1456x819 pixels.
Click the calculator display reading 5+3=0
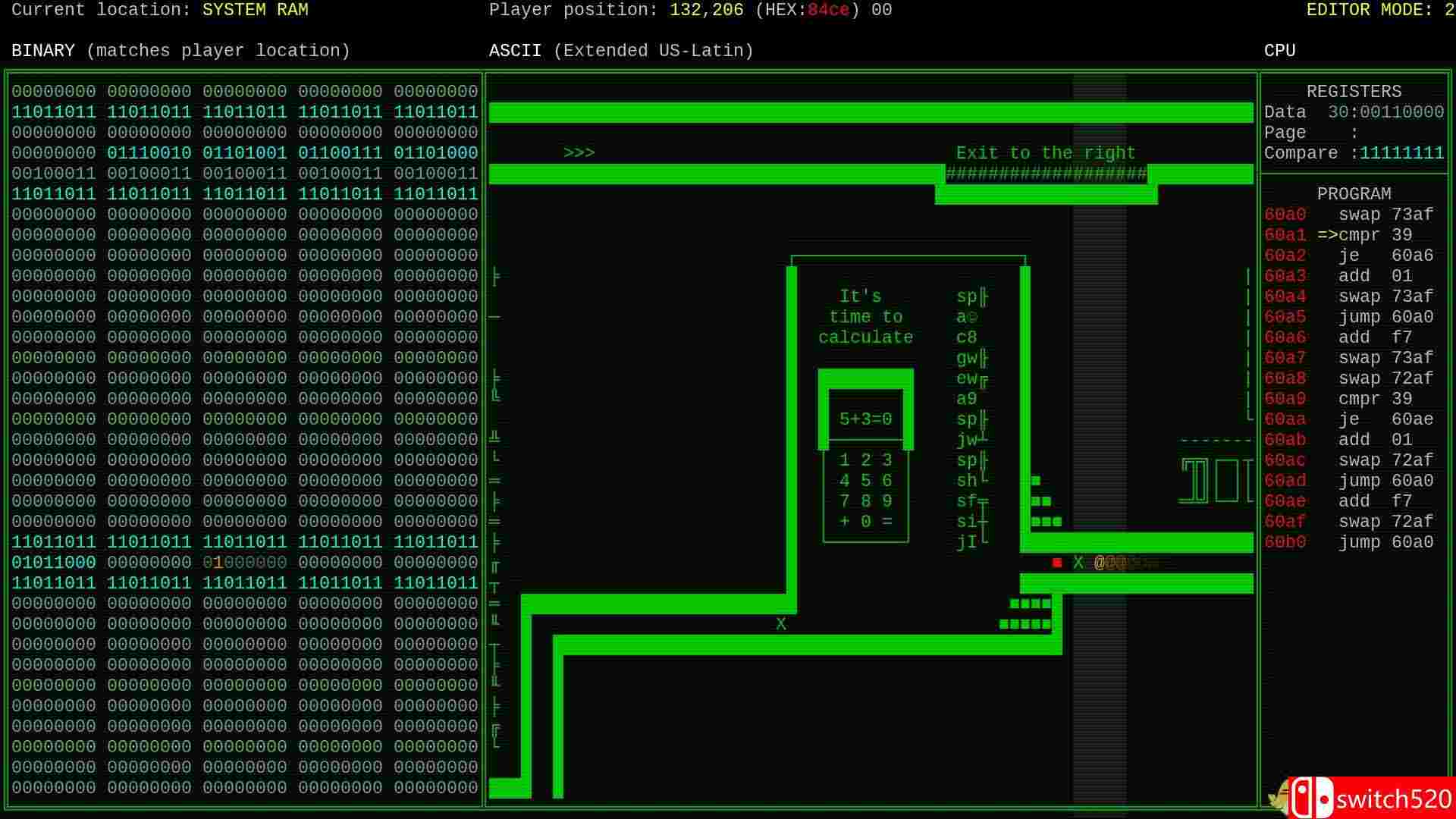click(866, 419)
